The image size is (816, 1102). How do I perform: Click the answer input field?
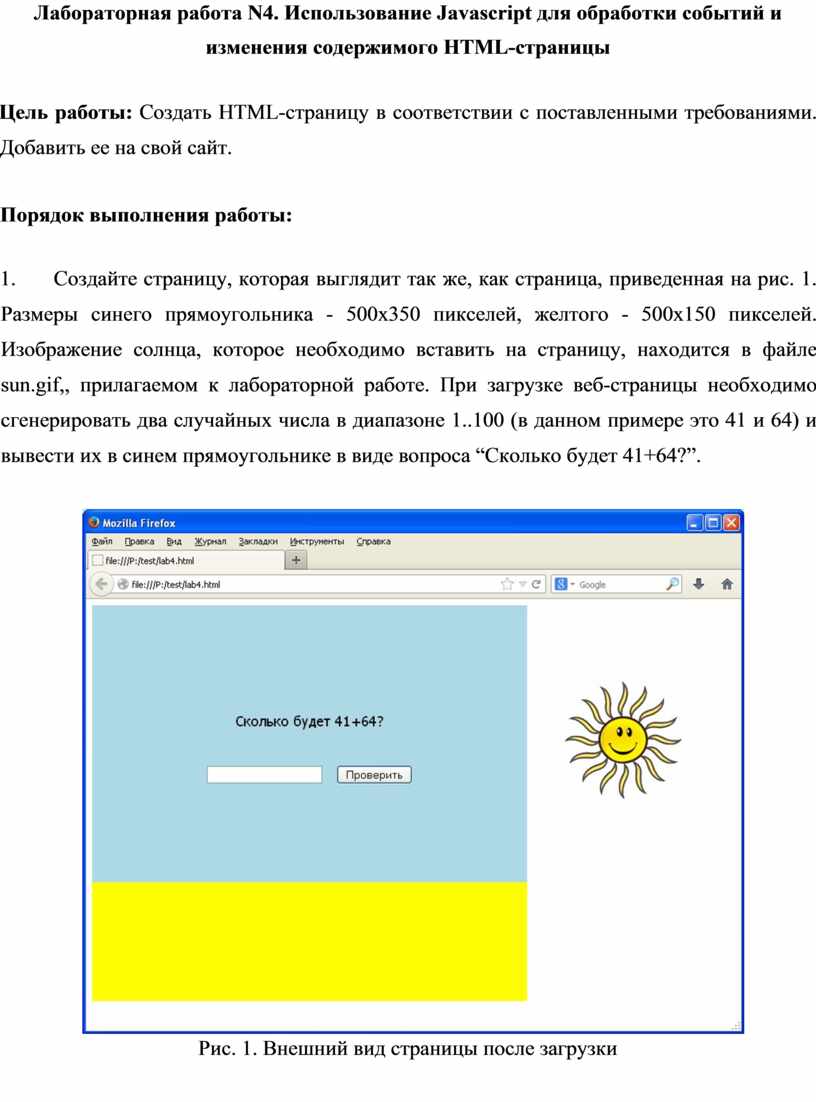pos(264,775)
